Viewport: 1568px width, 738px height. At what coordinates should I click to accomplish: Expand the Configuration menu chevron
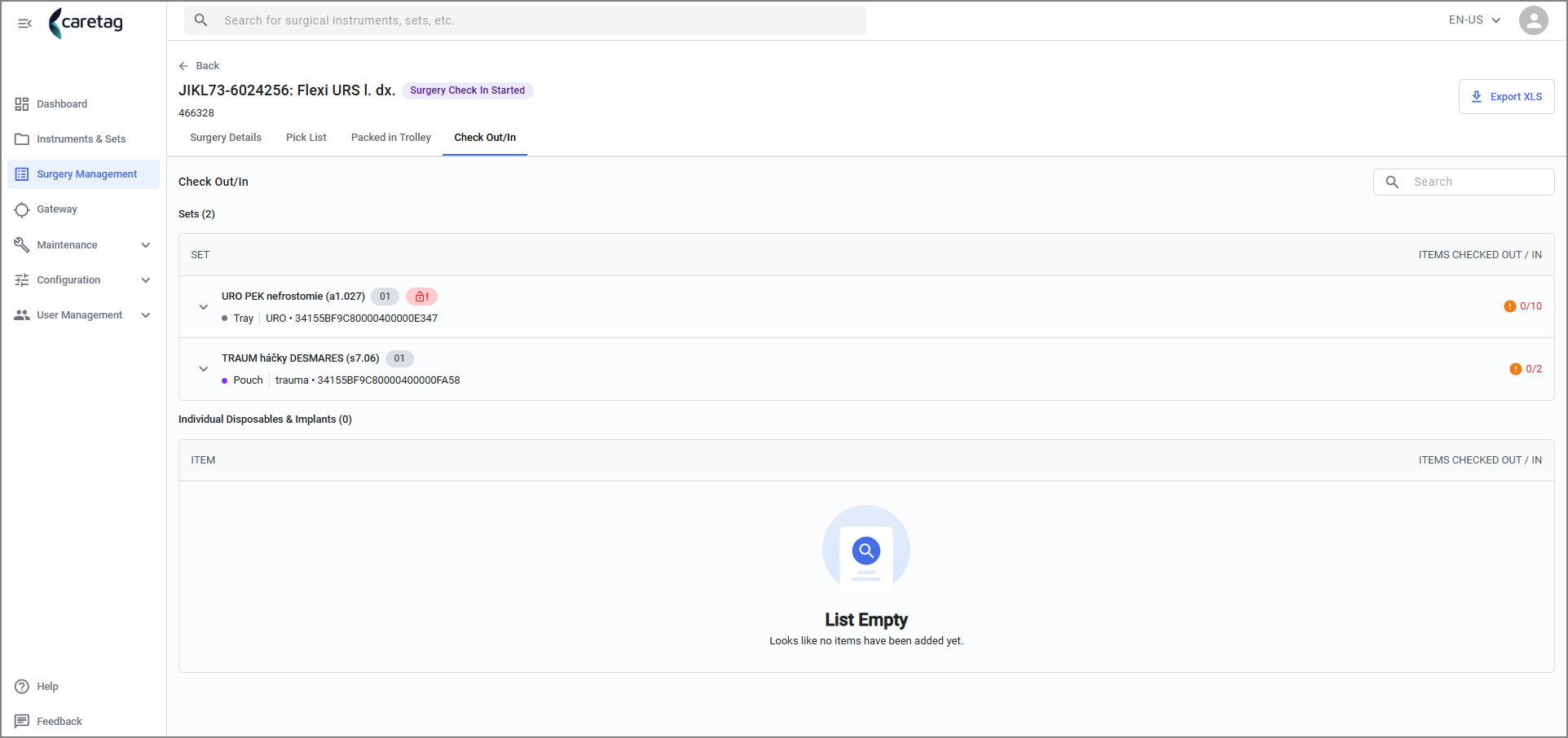pos(146,280)
